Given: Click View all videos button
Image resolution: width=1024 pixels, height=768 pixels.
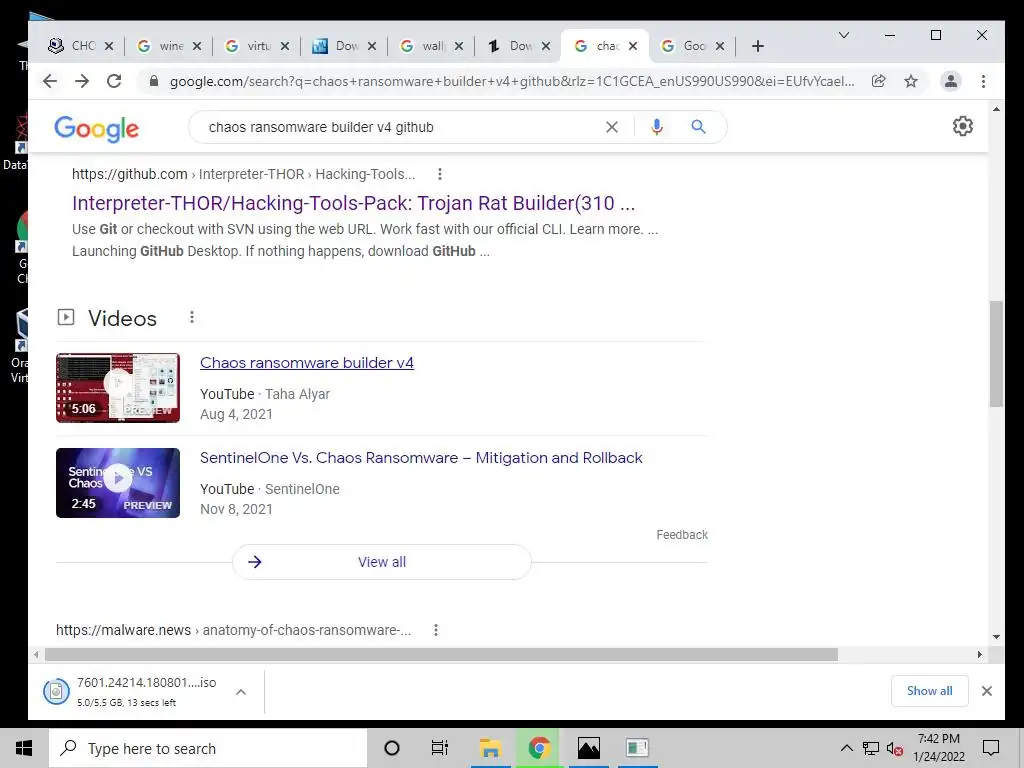Looking at the screenshot, I should tap(382, 562).
